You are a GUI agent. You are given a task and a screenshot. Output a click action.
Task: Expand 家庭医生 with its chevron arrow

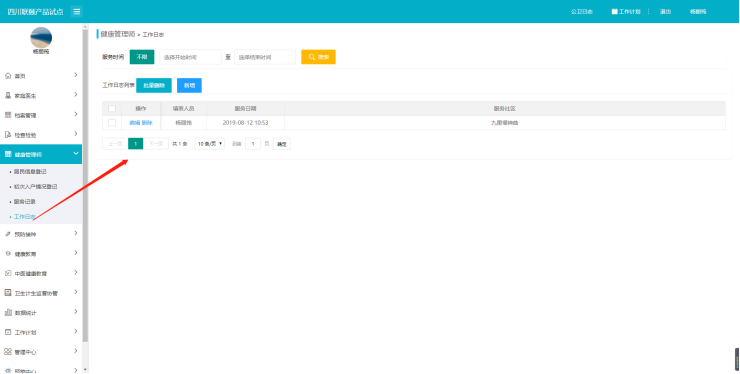pyautogui.click(x=76, y=94)
